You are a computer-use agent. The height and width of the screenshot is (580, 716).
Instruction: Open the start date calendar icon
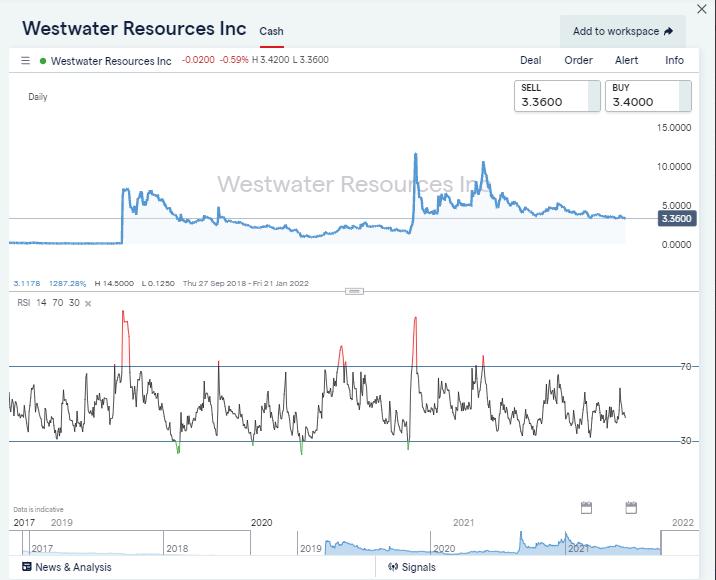pos(586,507)
